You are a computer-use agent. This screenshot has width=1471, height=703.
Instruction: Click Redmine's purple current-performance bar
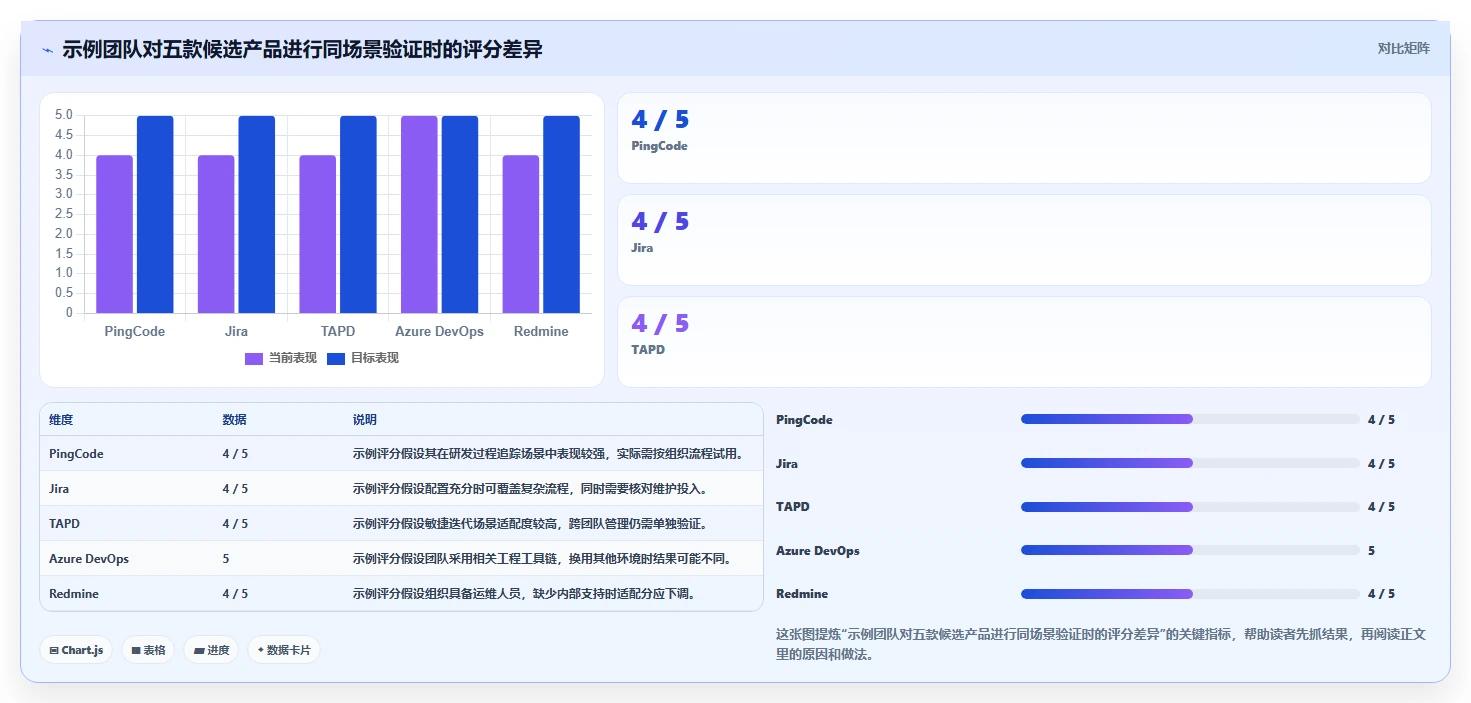521,234
